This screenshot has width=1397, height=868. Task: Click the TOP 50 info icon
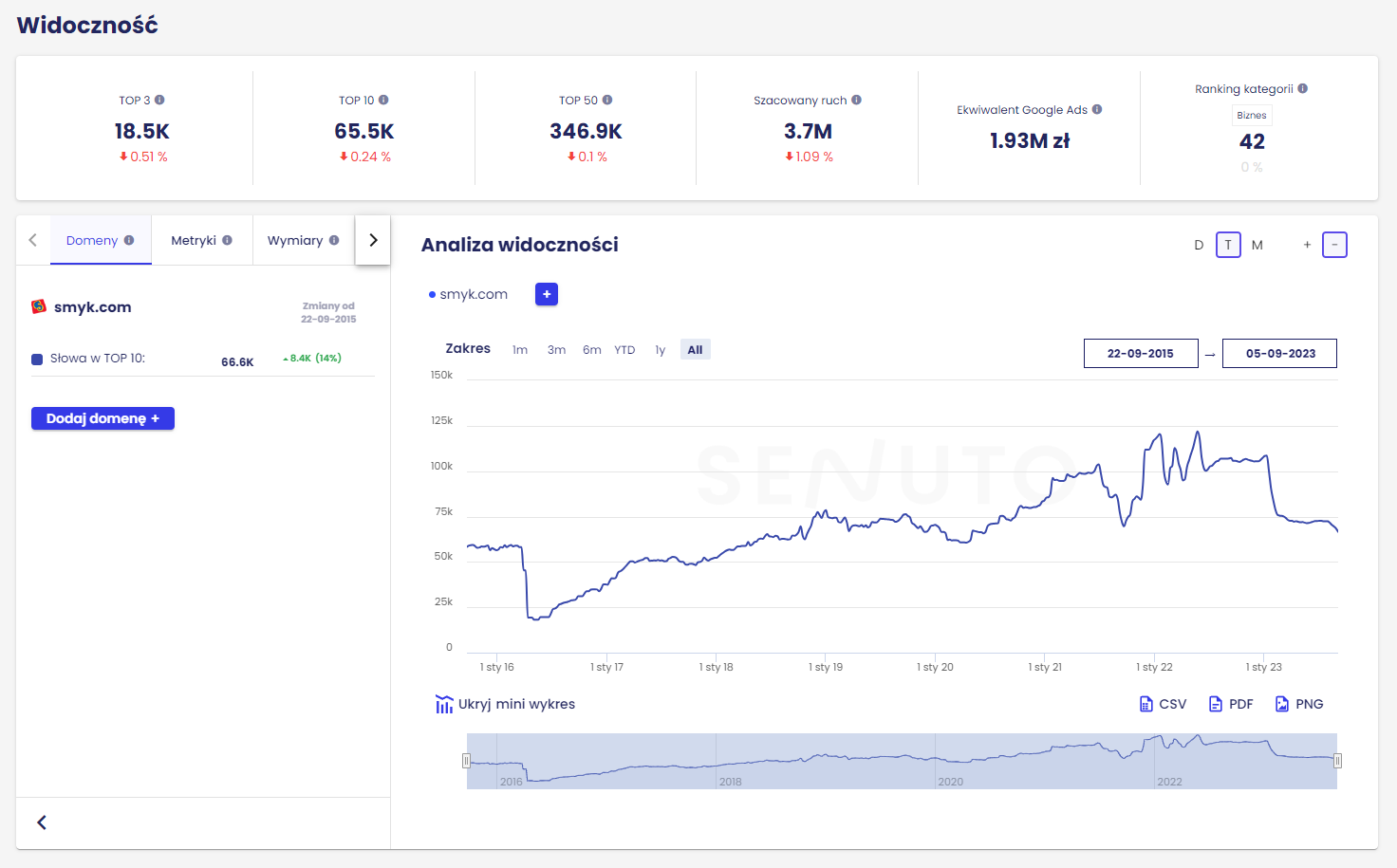click(x=607, y=100)
